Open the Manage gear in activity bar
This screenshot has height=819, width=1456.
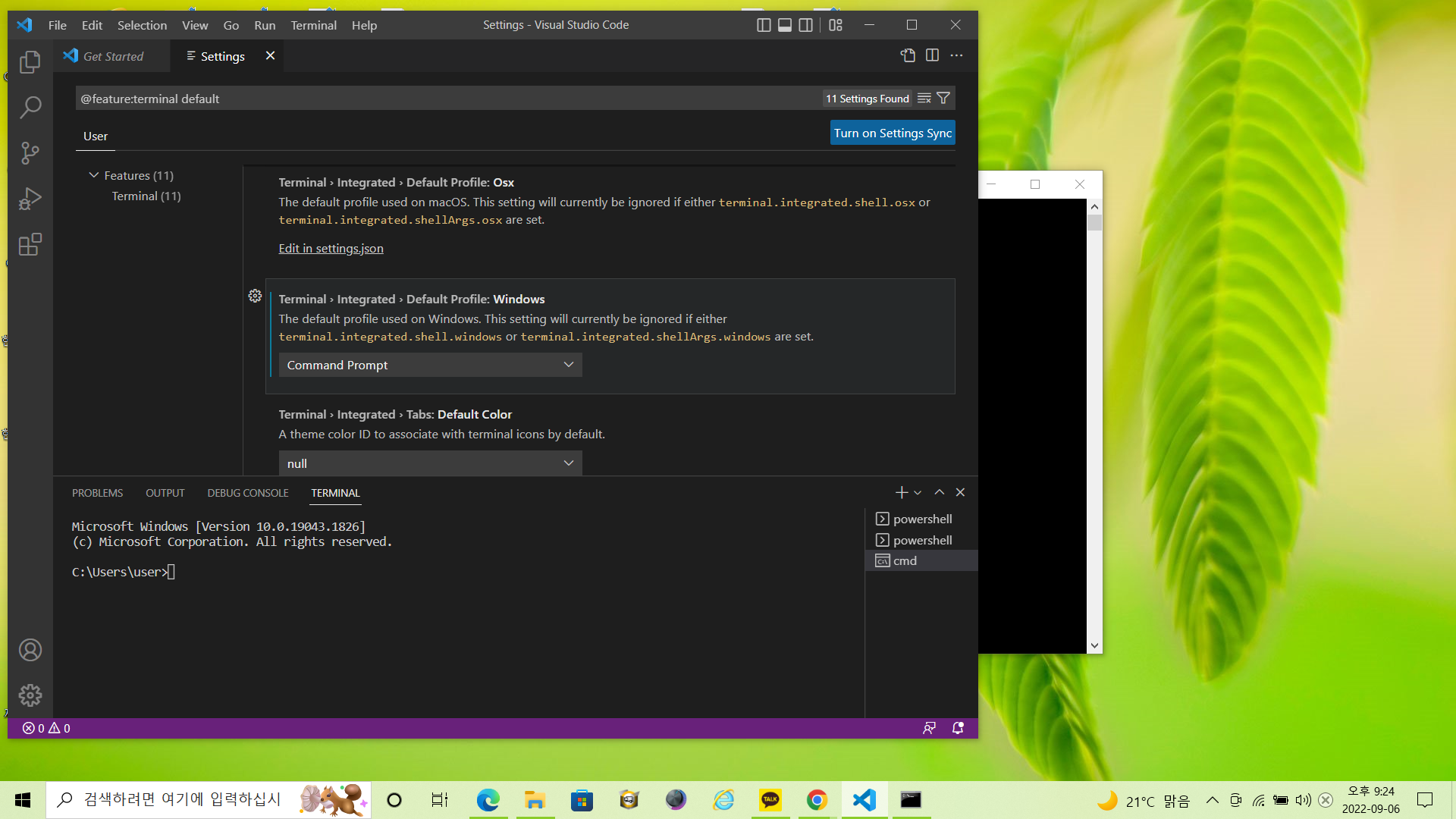(30, 695)
